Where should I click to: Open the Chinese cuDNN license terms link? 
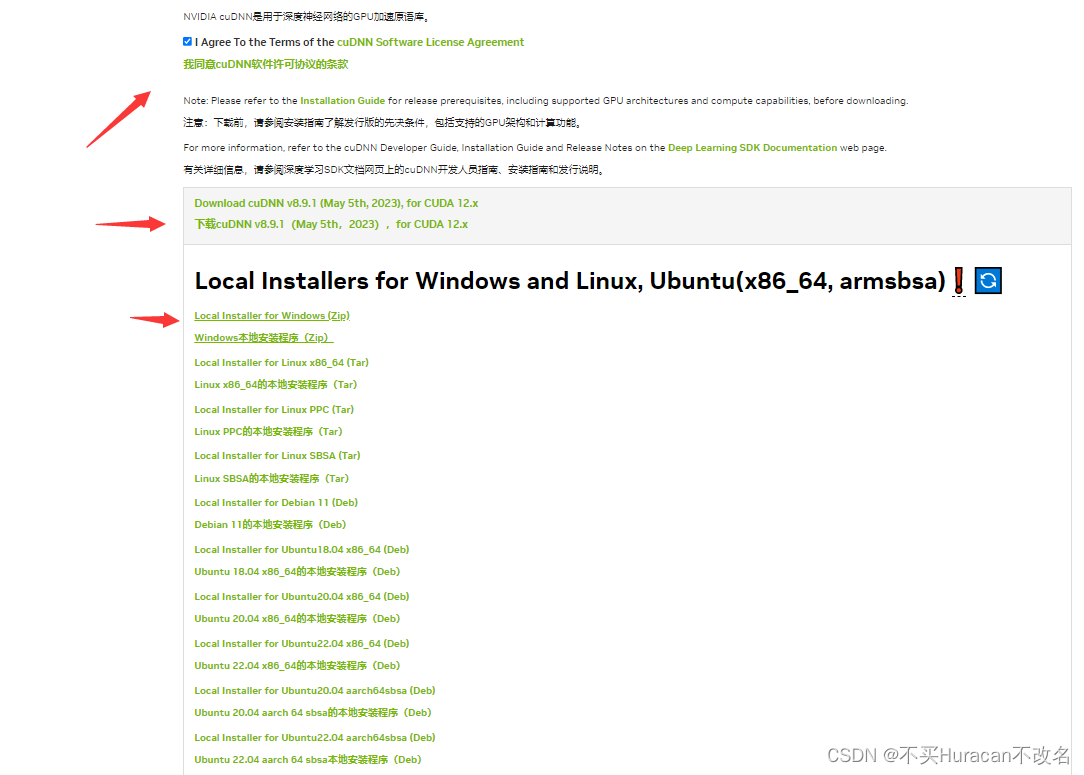(x=265, y=64)
